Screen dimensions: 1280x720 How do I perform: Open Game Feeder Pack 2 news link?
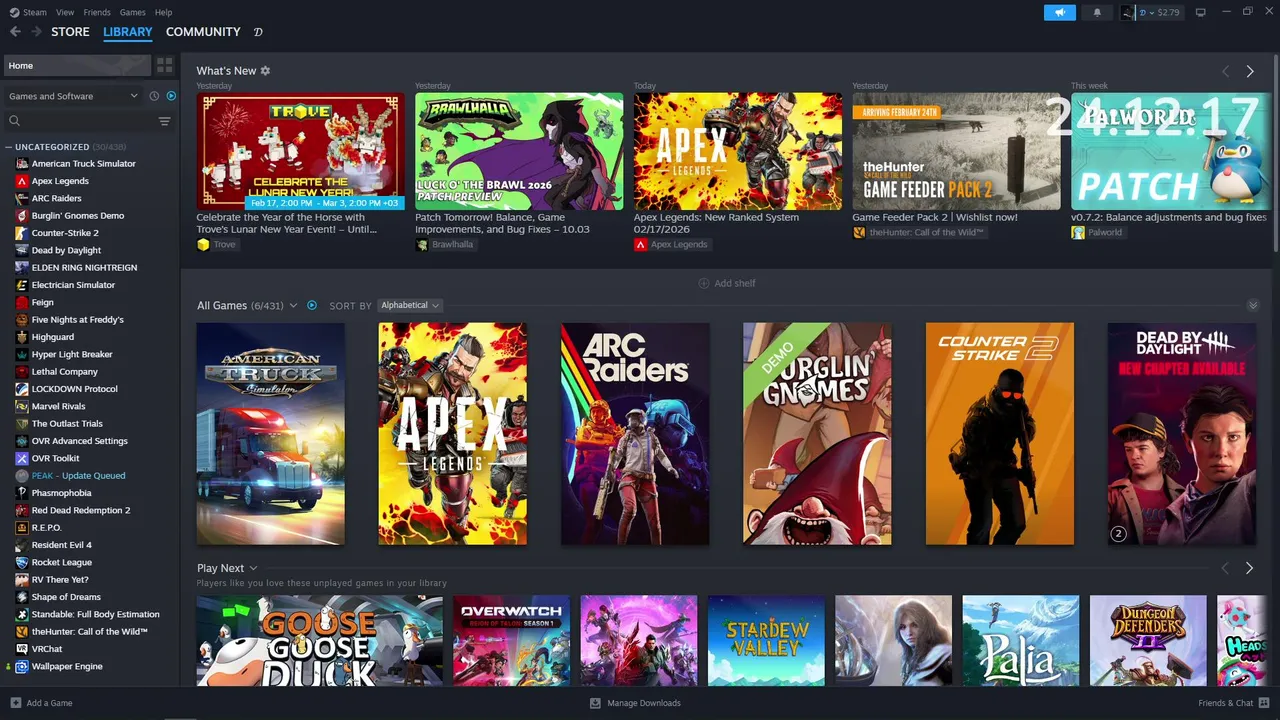[x=935, y=217]
